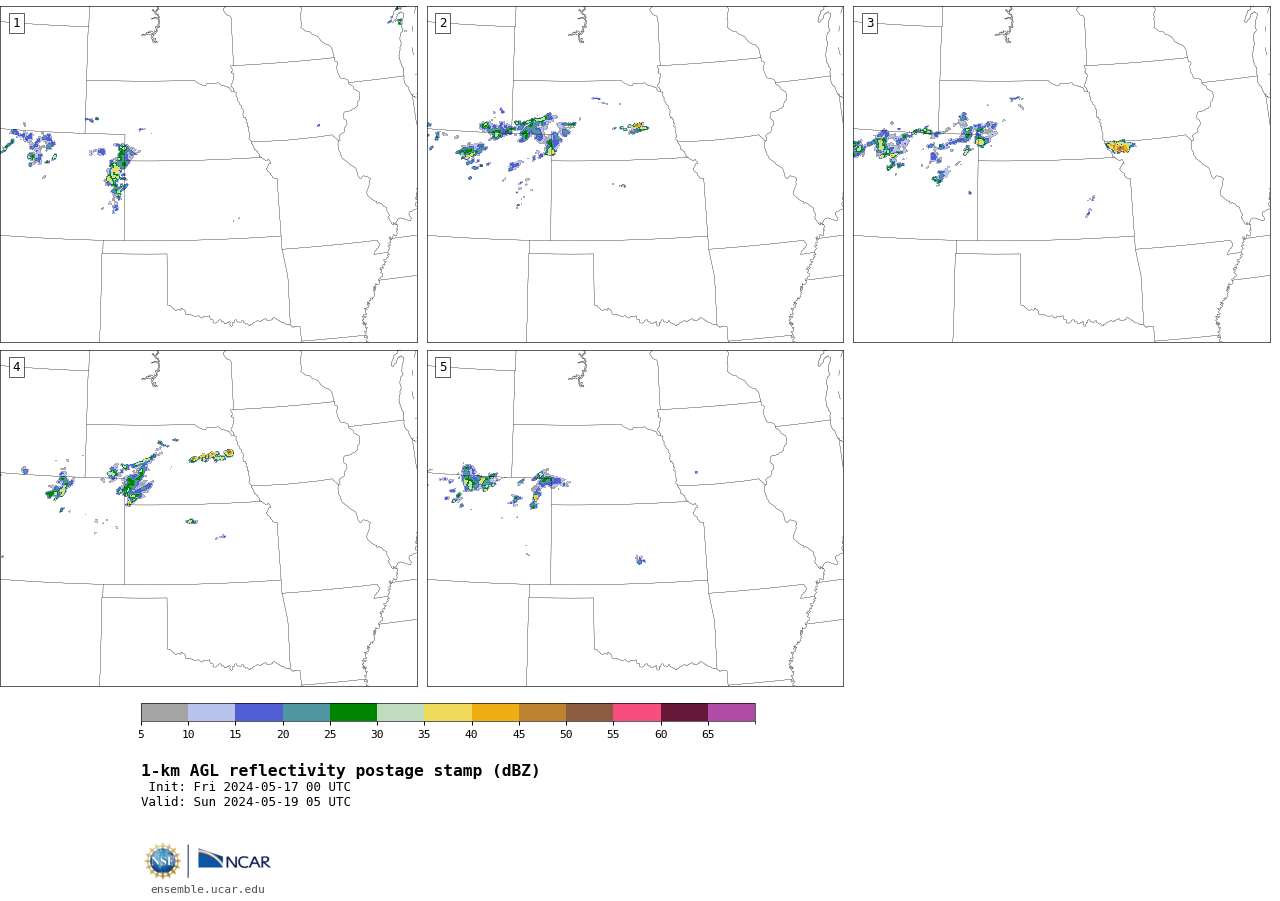Click the colorbar tick label 35
The width and height of the screenshot is (1280, 901).
click(x=424, y=735)
